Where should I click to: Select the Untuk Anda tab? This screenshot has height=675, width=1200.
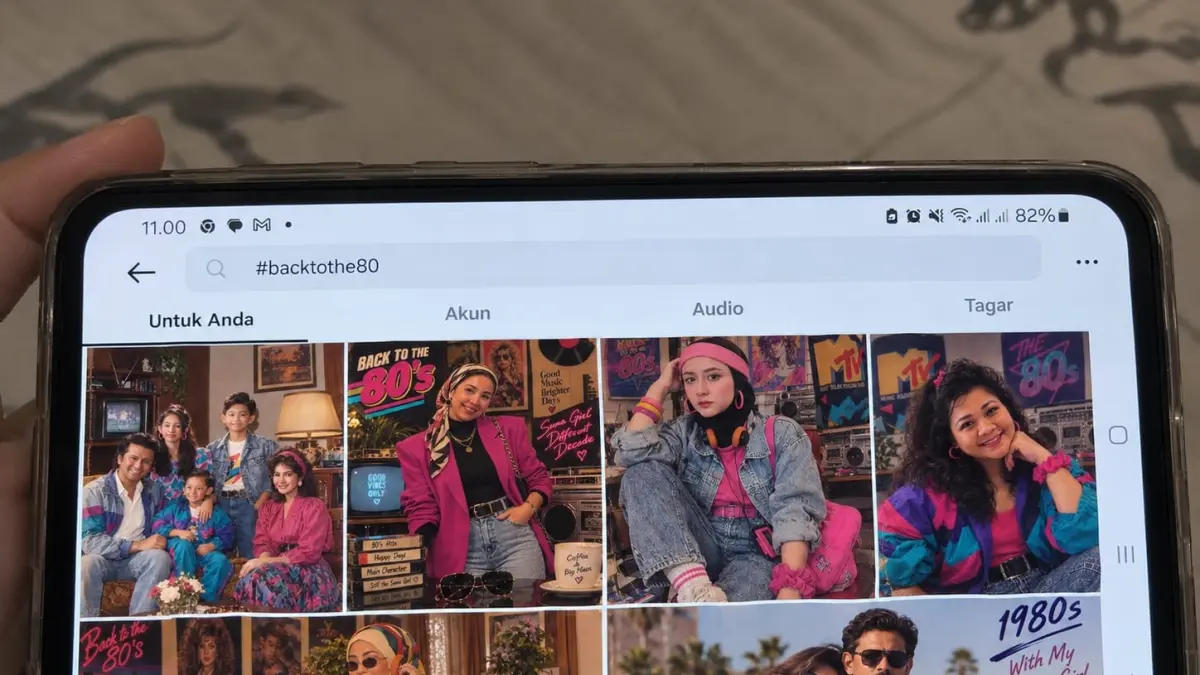[x=201, y=320]
